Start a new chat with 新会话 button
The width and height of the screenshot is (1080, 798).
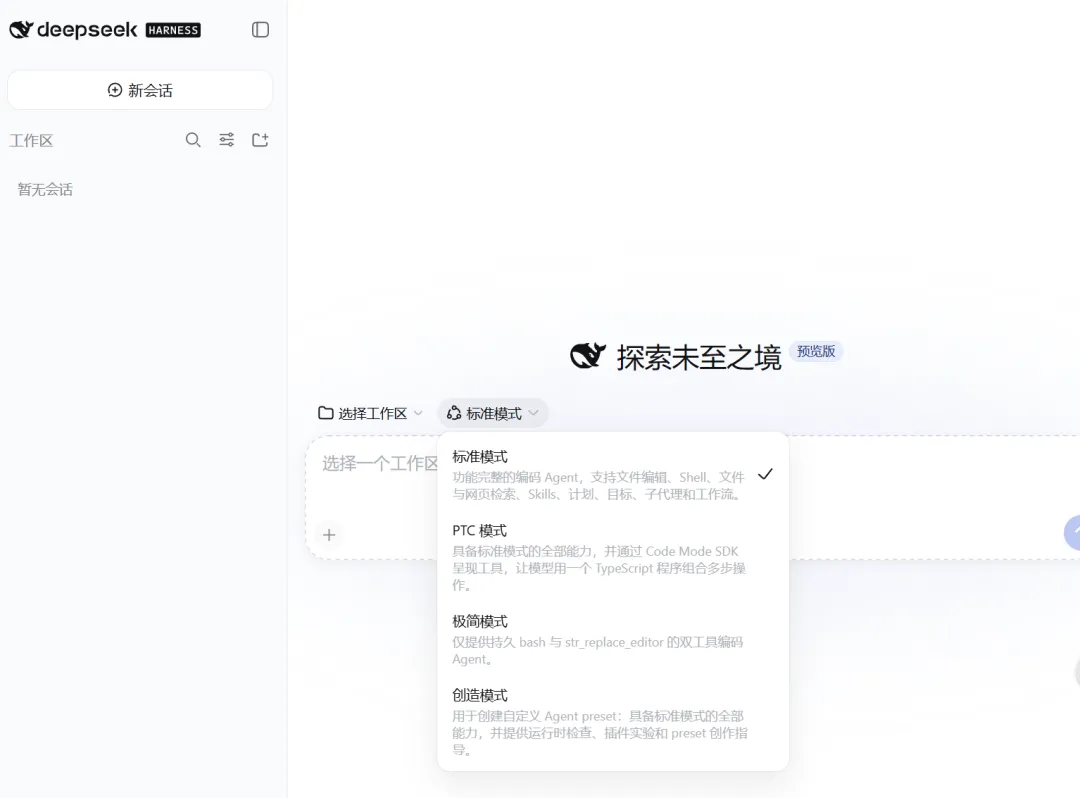point(141,90)
